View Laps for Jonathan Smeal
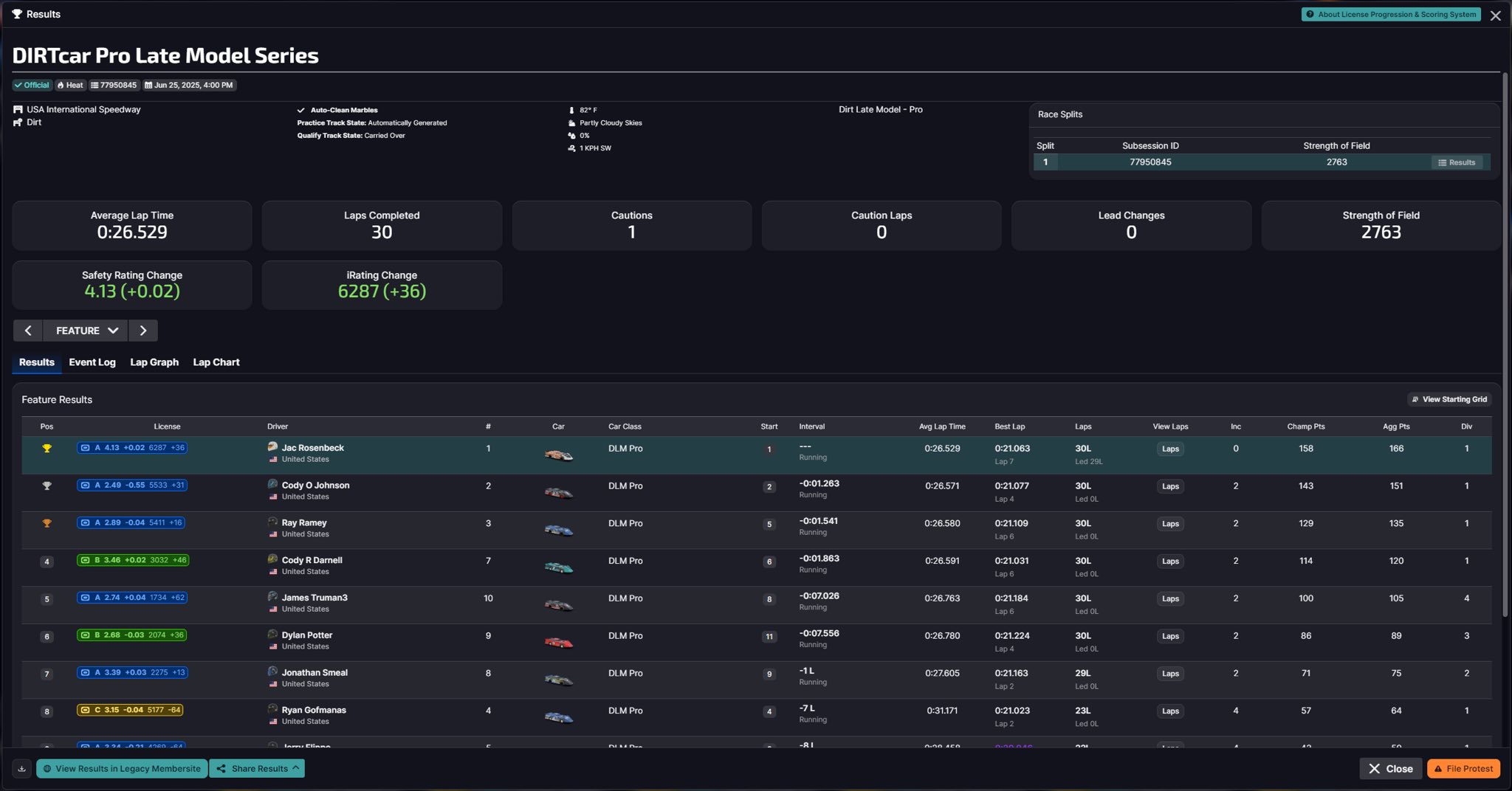This screenshot has width=1512, height=791. pyautogui.click(x=1170, y=673)
